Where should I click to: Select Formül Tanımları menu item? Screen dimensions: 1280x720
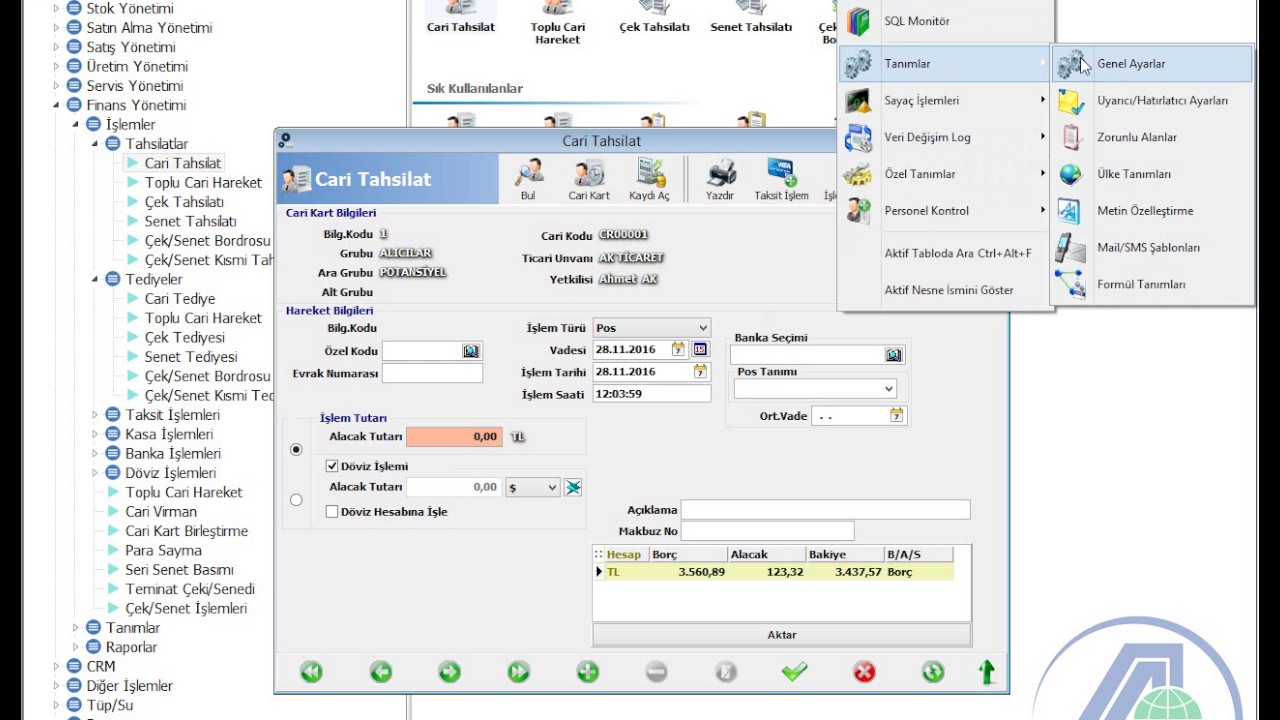[x=1152, y=284]
